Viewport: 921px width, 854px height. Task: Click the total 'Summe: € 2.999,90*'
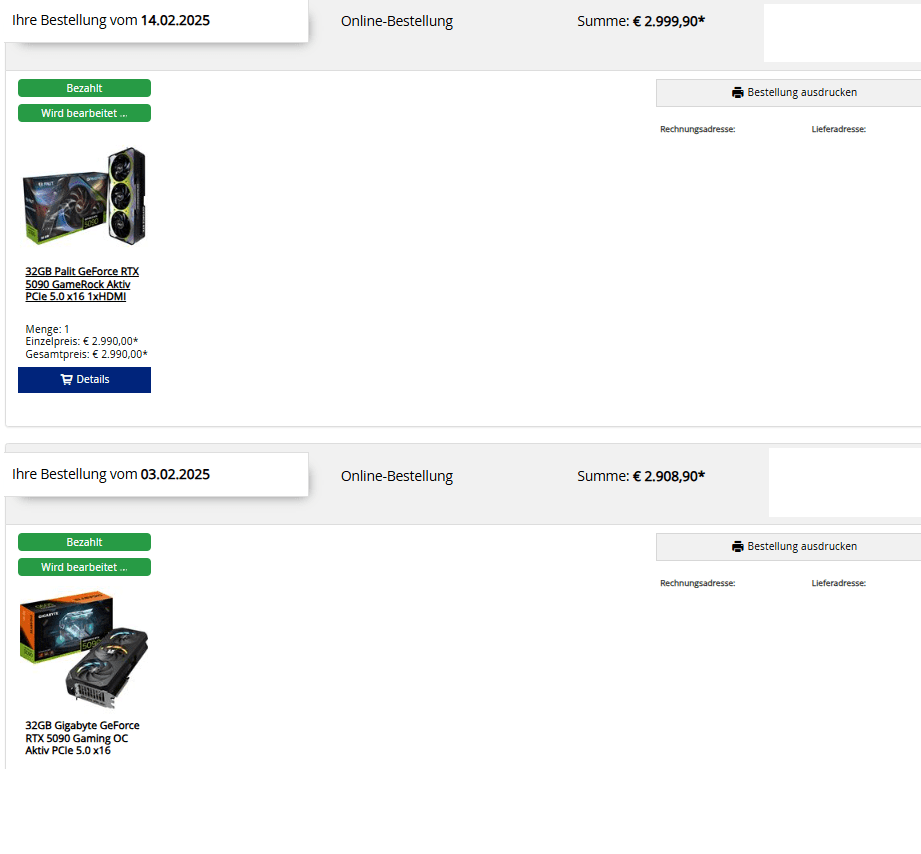coord(641,21)
